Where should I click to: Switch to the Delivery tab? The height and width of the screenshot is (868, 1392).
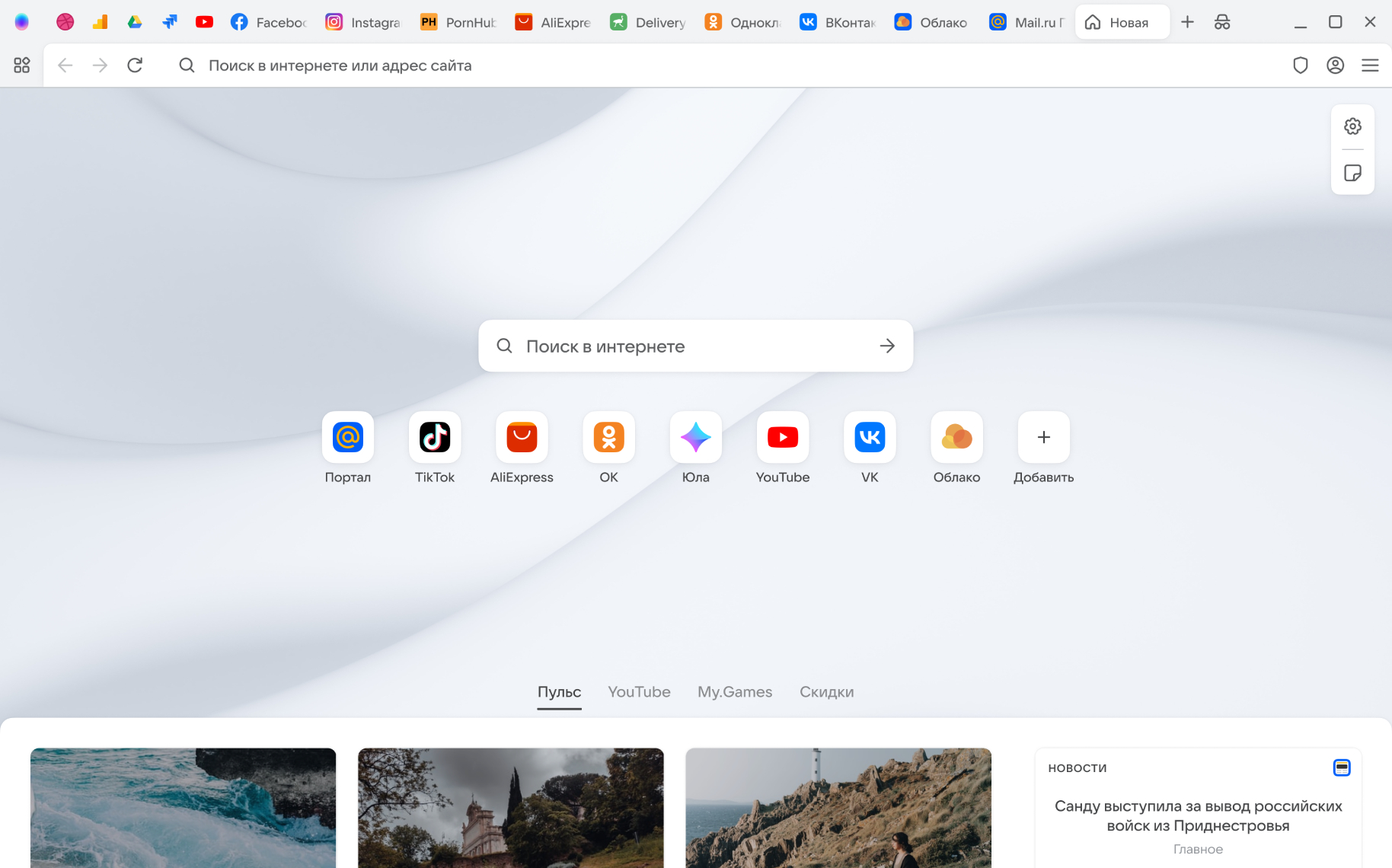649,22
